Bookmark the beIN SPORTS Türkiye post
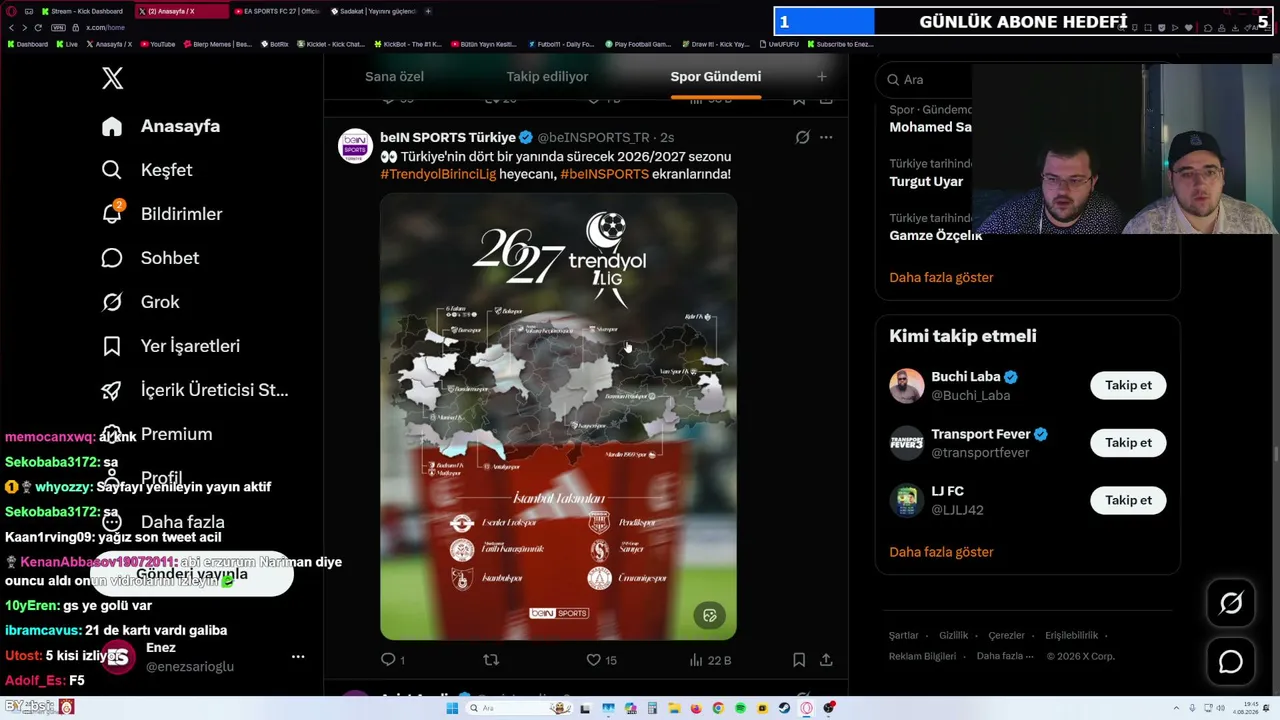The width and height of the screenshot is (1280, 720). [x=799, y=660]
